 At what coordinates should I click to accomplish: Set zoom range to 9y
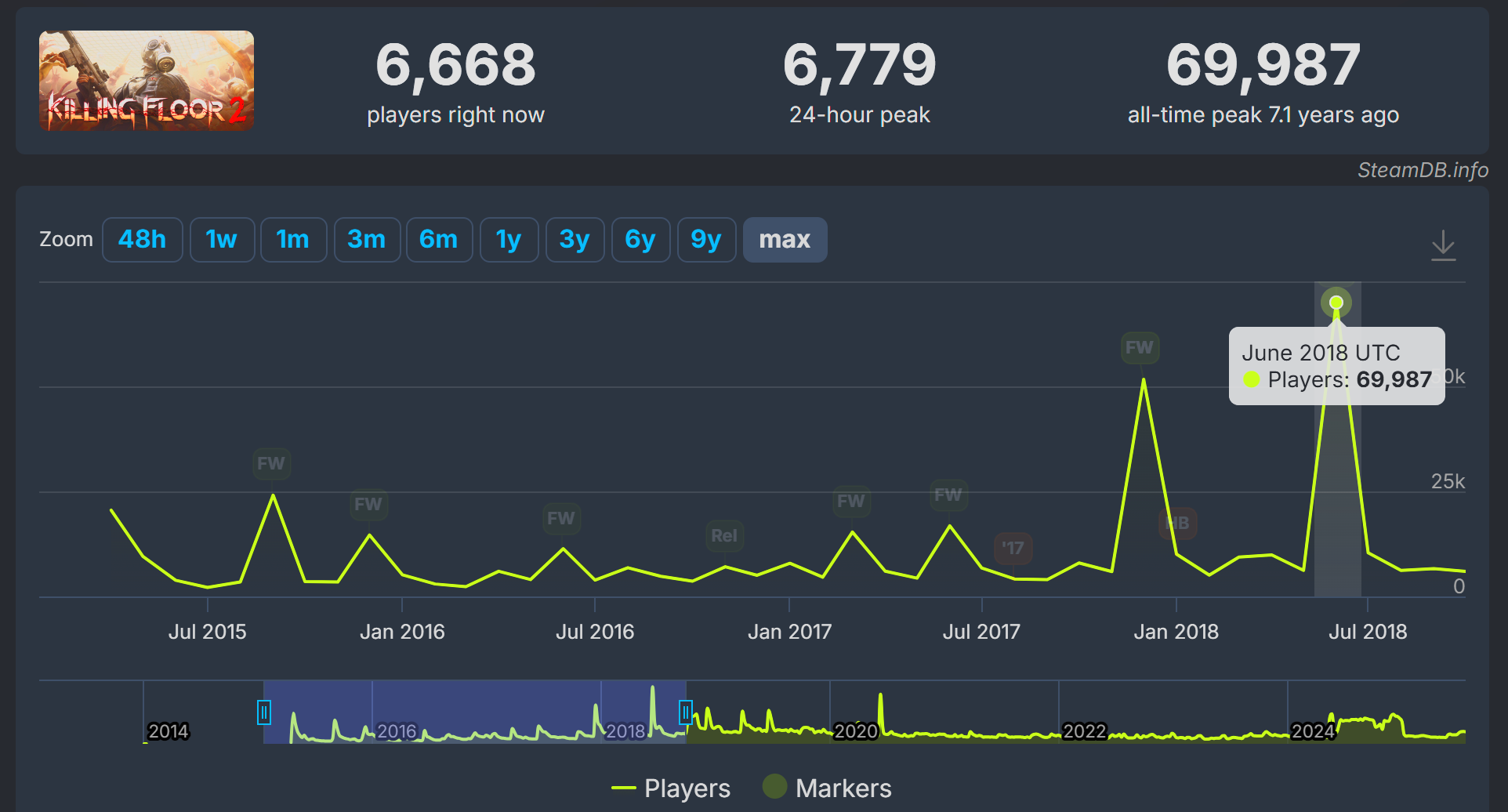706,239
